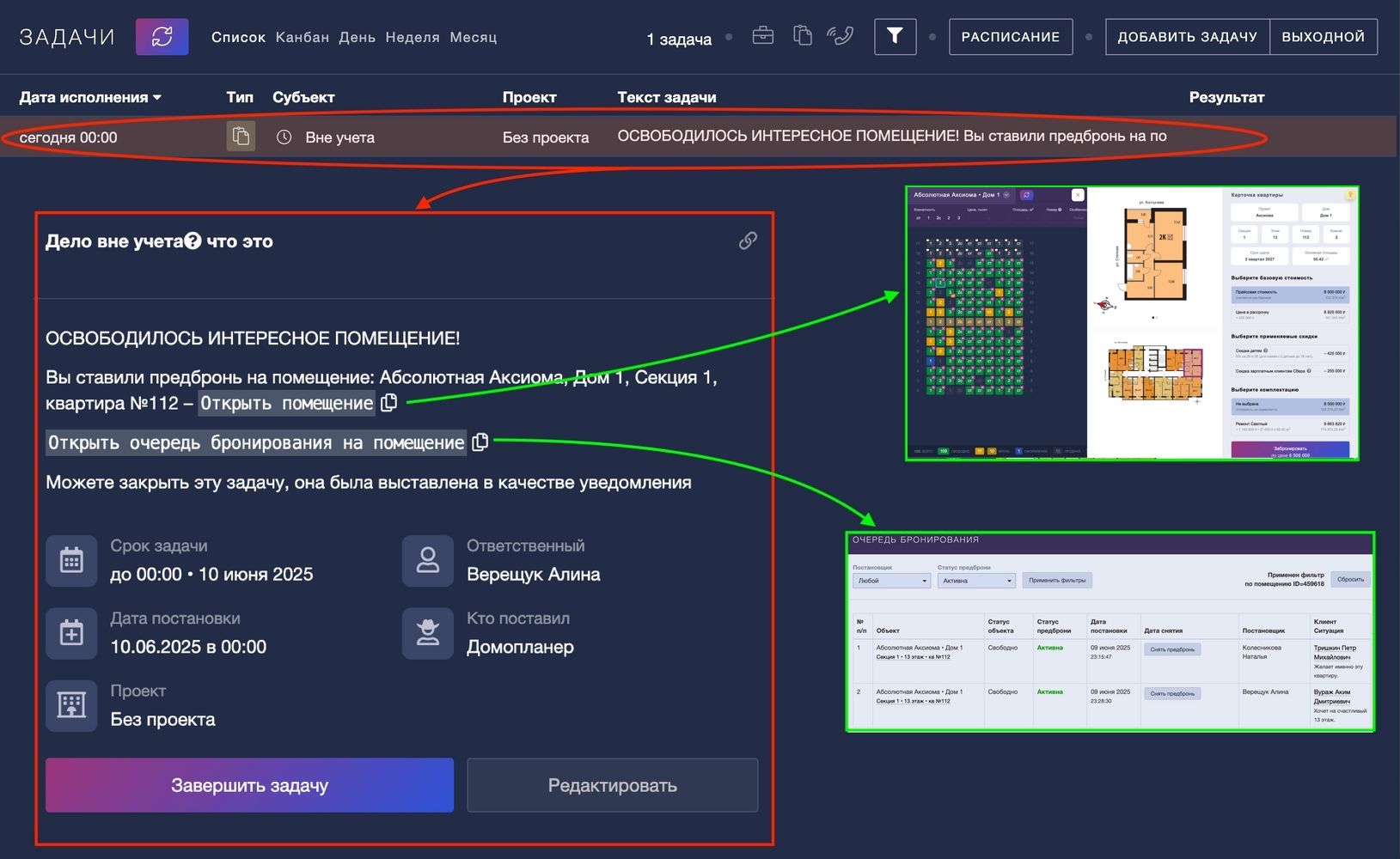Copy the task link via the chain icon
1400x859 pixels.
(x=748, y=241)
